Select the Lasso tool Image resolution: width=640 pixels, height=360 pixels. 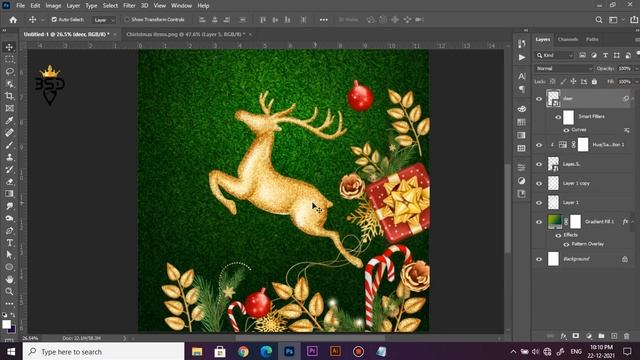click(9, 71)
